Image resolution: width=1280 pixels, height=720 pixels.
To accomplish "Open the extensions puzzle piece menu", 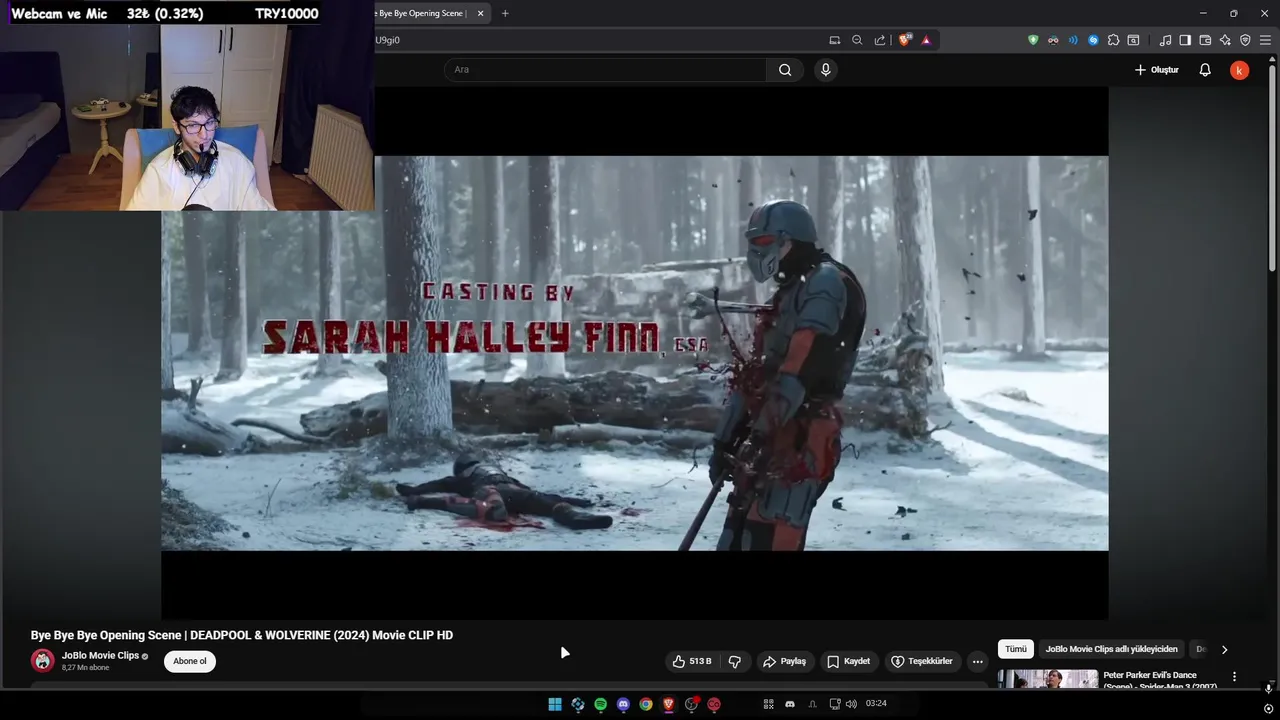I will tap(1113, 40).
